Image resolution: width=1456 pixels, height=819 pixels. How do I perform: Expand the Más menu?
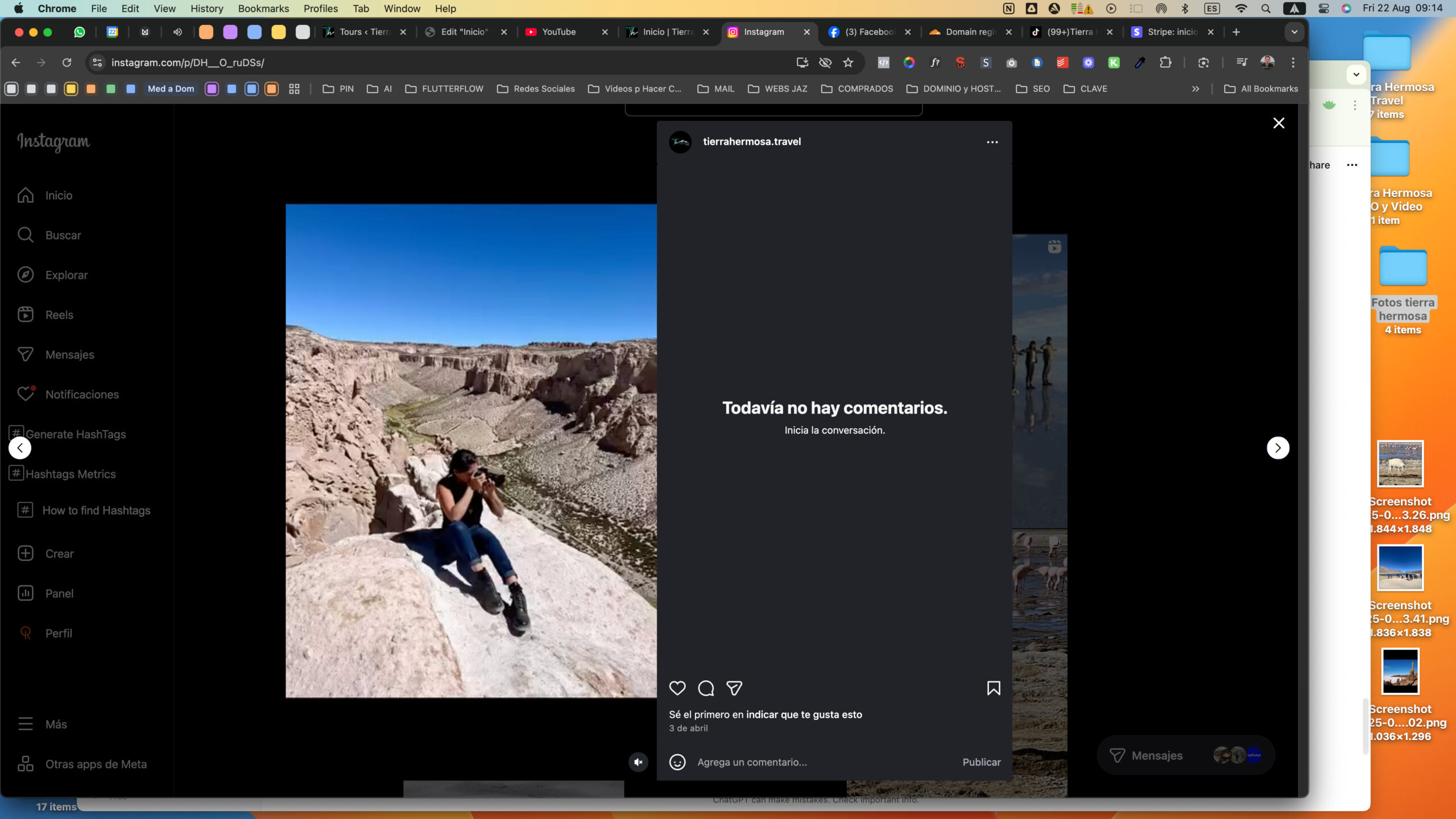click(x=42, y=725)
